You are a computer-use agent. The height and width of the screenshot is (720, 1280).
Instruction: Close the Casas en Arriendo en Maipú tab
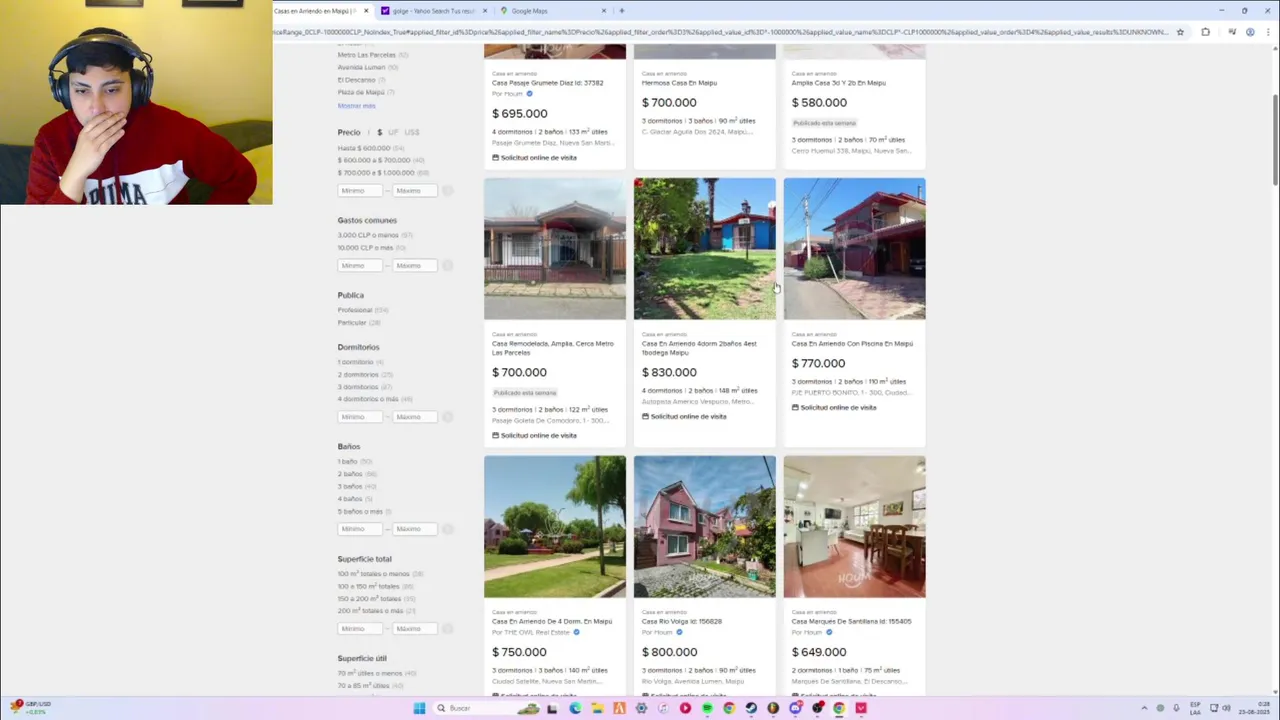(x=366, y=11)
